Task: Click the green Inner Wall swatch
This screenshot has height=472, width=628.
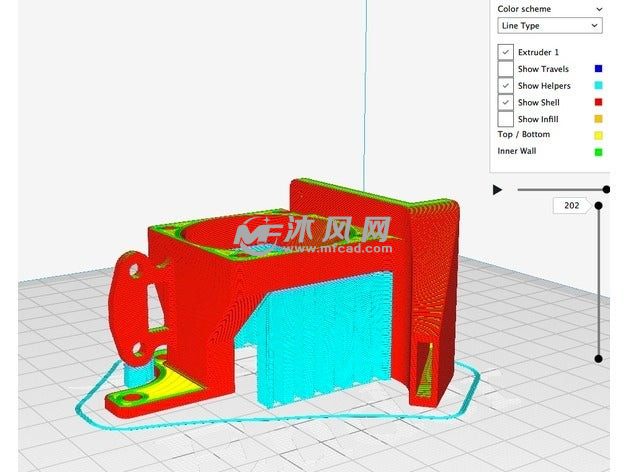Action: click(598, 152)
